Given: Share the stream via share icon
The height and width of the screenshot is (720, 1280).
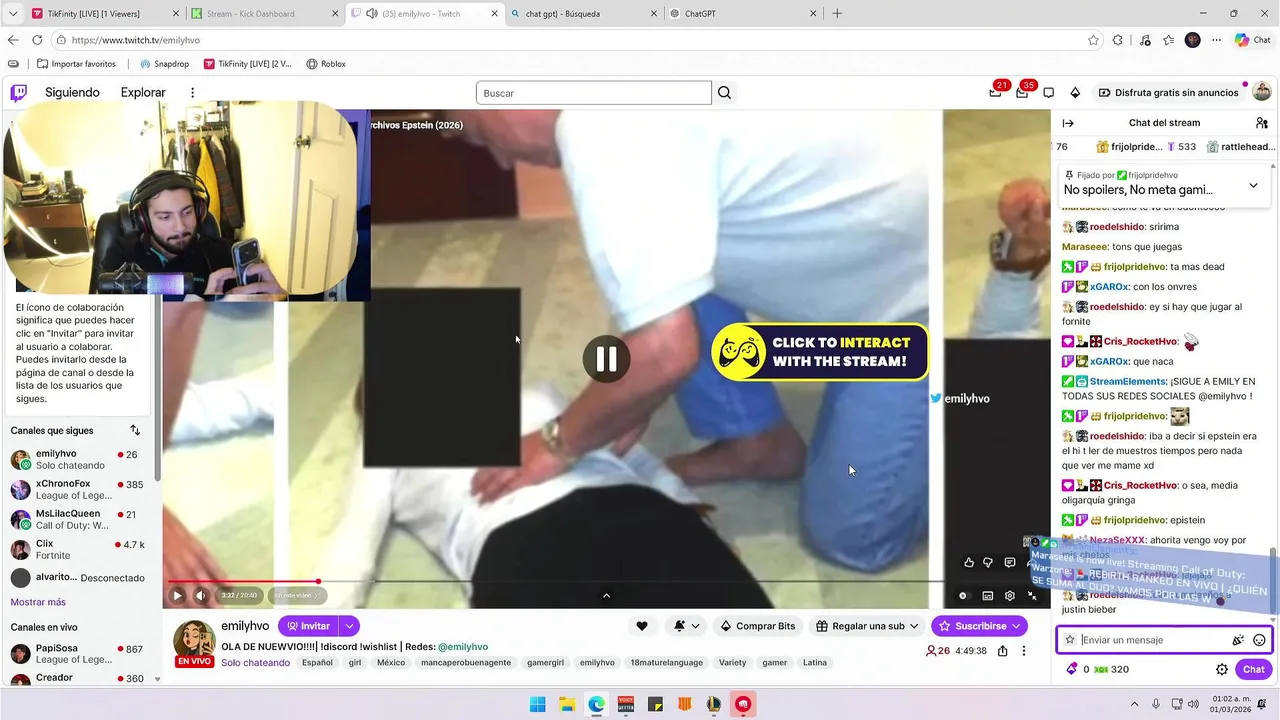Looking at the screenshot, I should [x=1001, y=651].
